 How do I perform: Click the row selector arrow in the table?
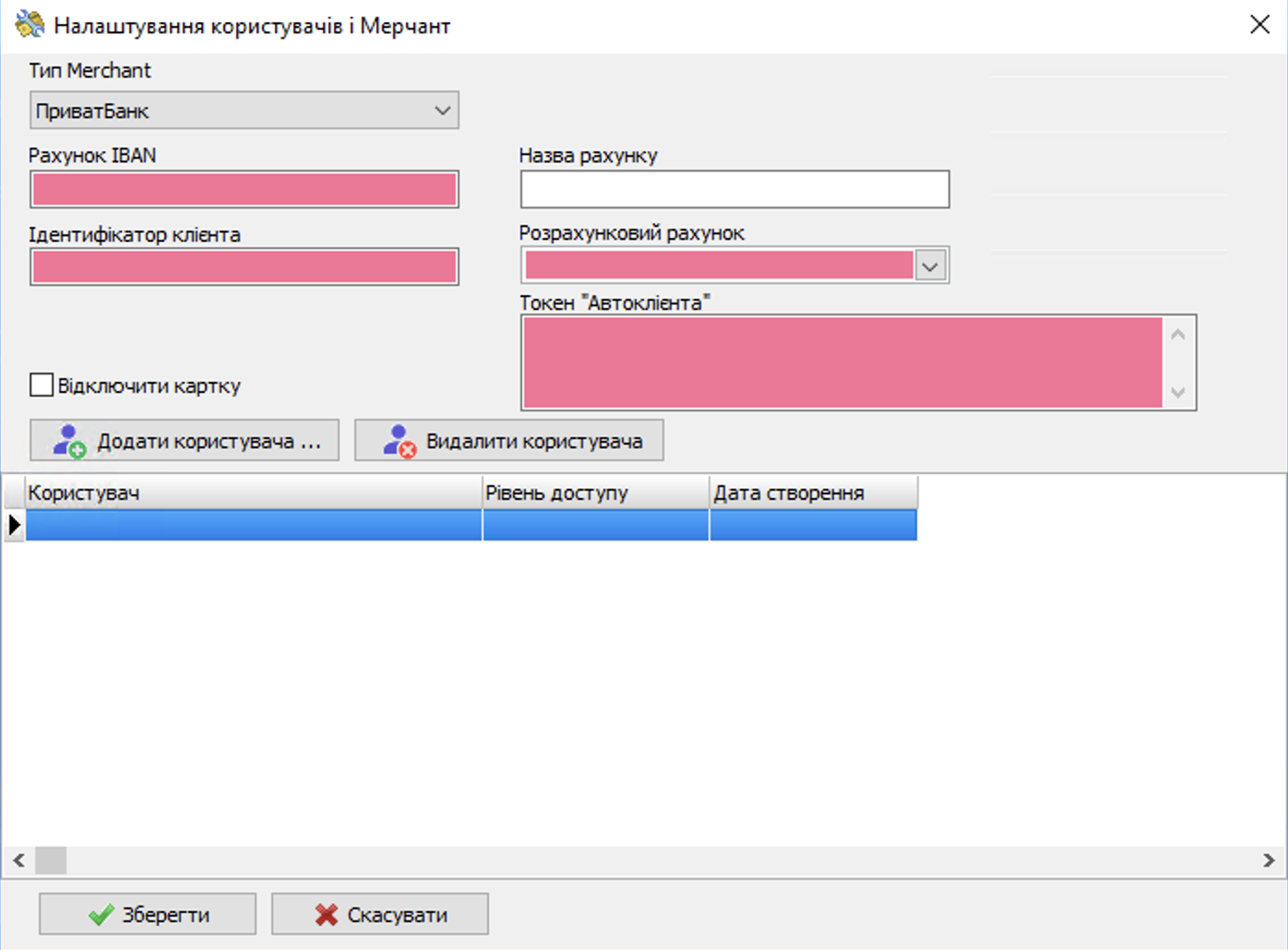(x=13, y=524)
